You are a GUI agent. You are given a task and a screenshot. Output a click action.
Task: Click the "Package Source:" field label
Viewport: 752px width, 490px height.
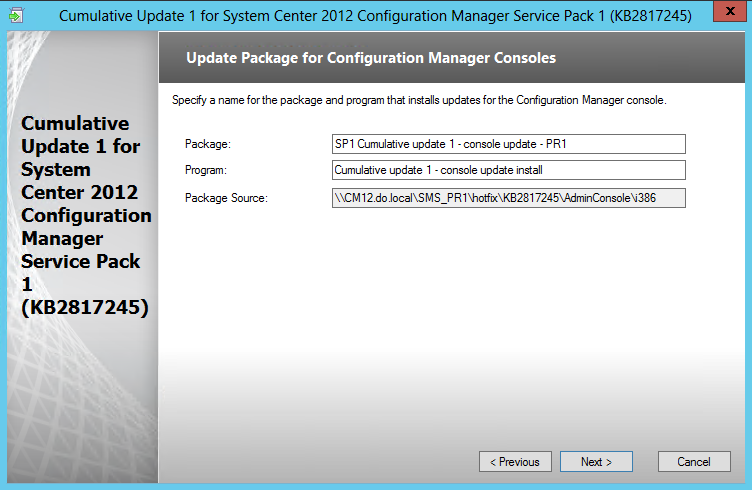tap(226, 198)
